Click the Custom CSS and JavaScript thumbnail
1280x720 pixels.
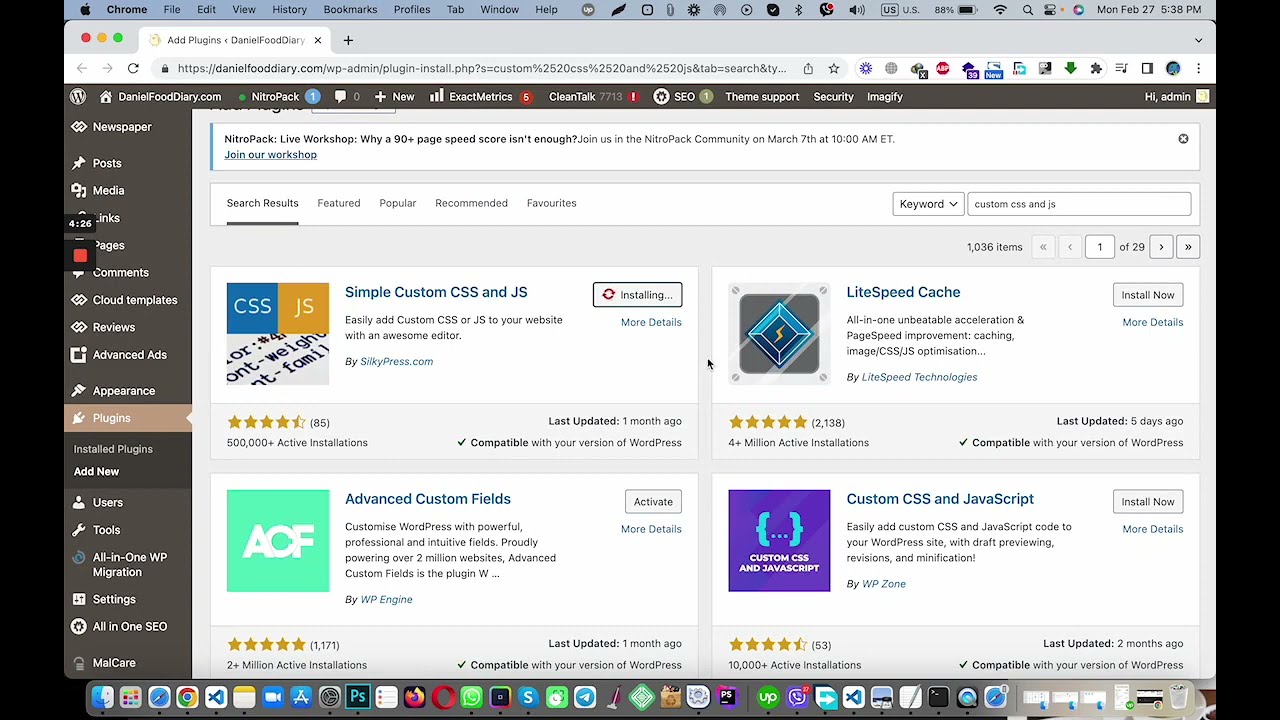click(779, 541)
